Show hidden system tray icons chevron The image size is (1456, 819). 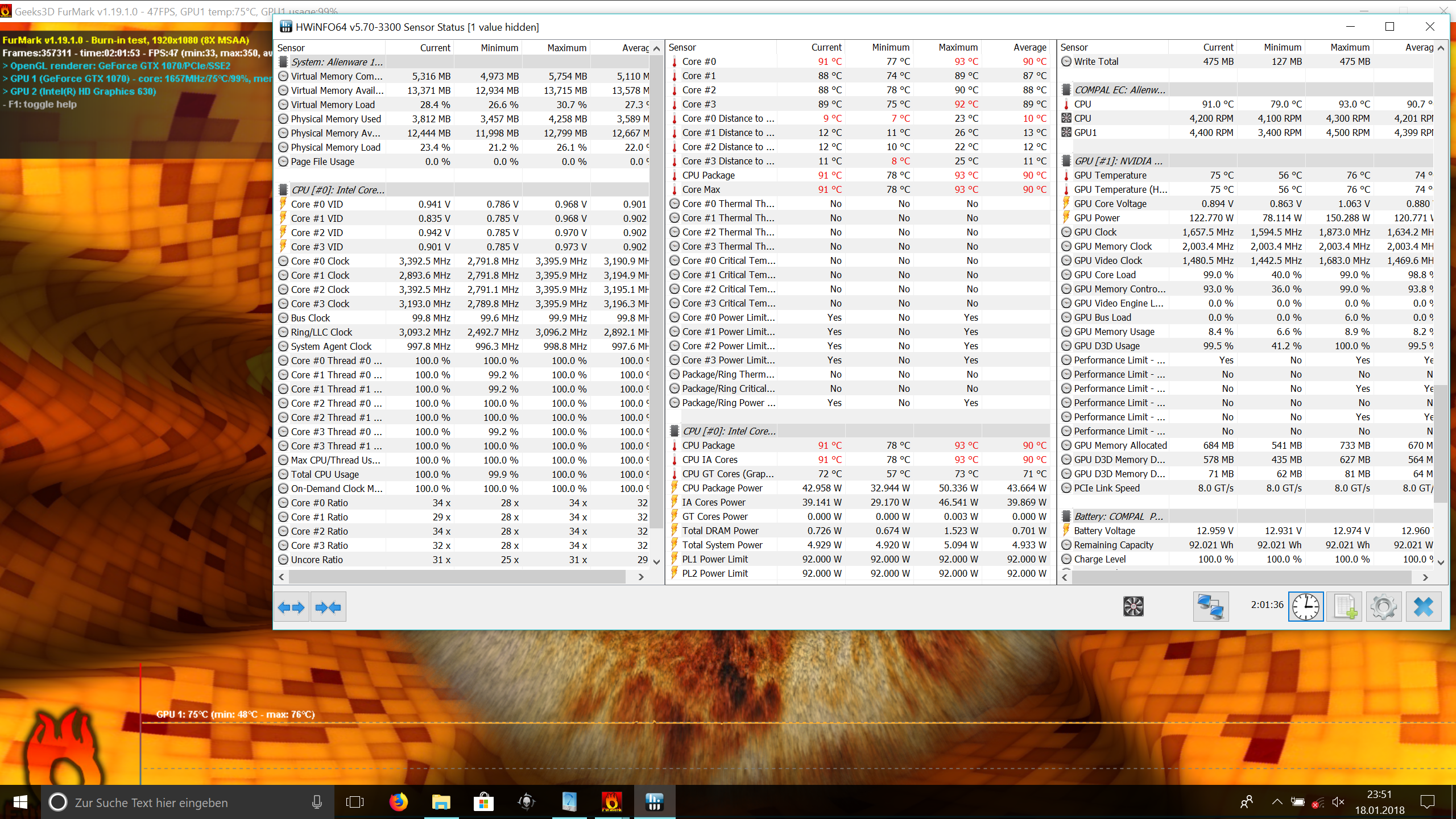(1277, 802)
